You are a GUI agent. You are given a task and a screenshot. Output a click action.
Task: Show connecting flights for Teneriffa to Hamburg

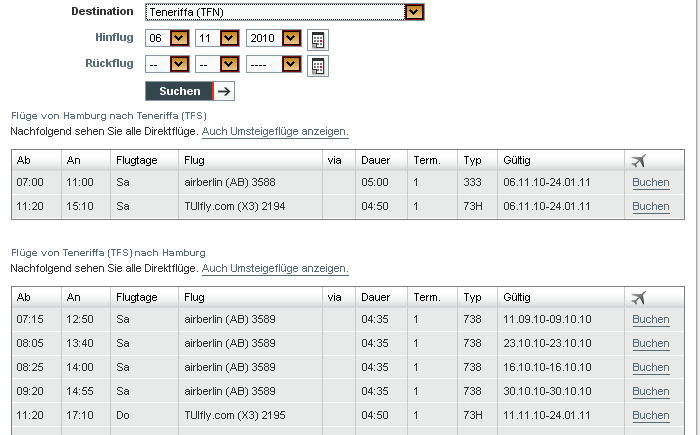tap(275, 269)
